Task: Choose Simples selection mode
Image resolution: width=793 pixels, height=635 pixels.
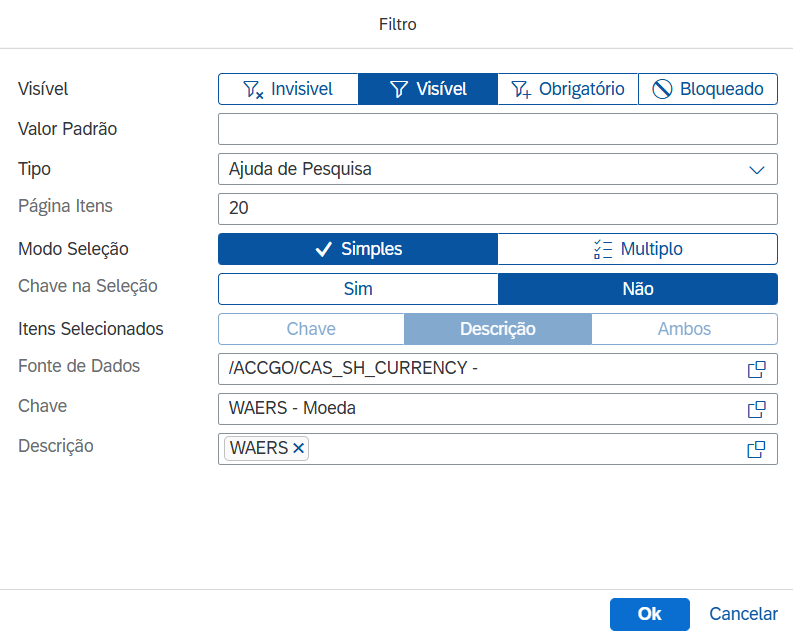Action: (358, 249)
